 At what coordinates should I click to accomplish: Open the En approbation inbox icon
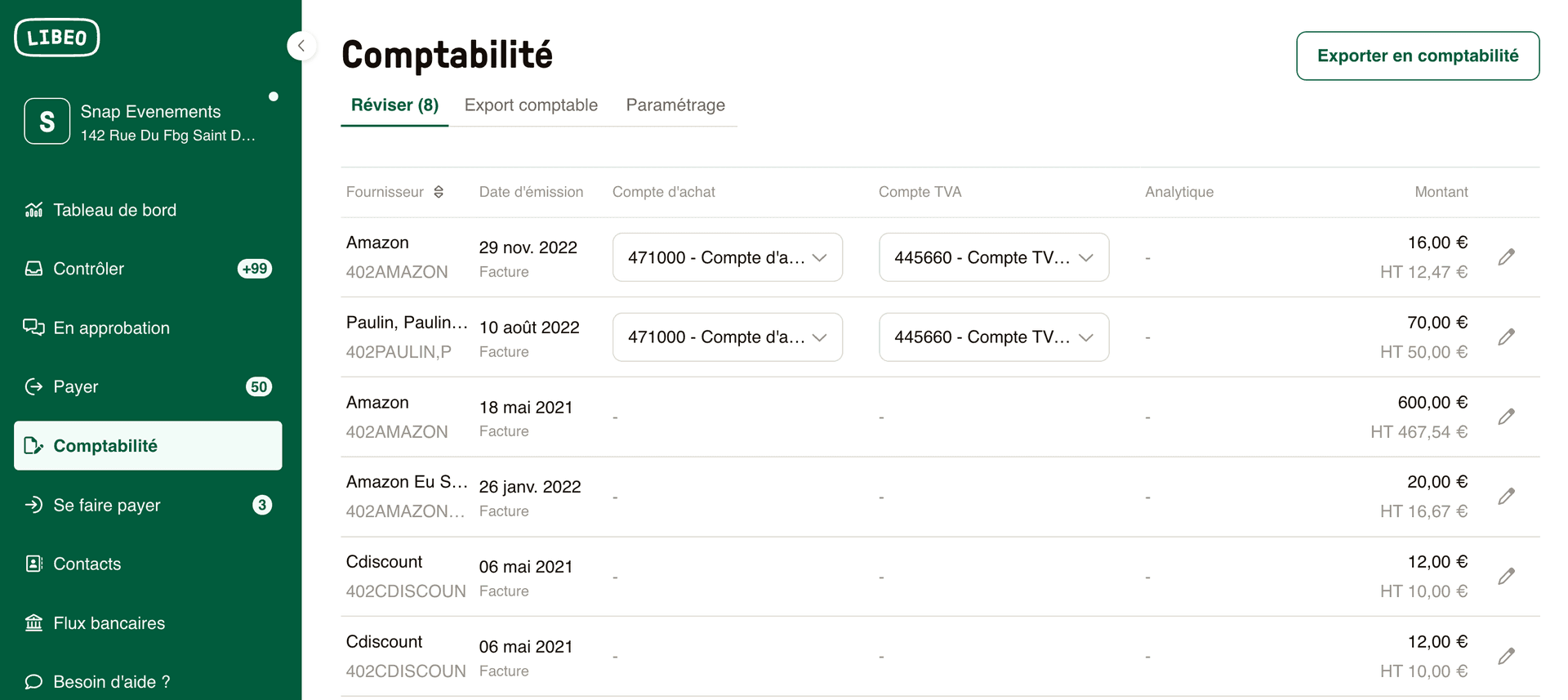pyautogui.click(x=33, y=327)
